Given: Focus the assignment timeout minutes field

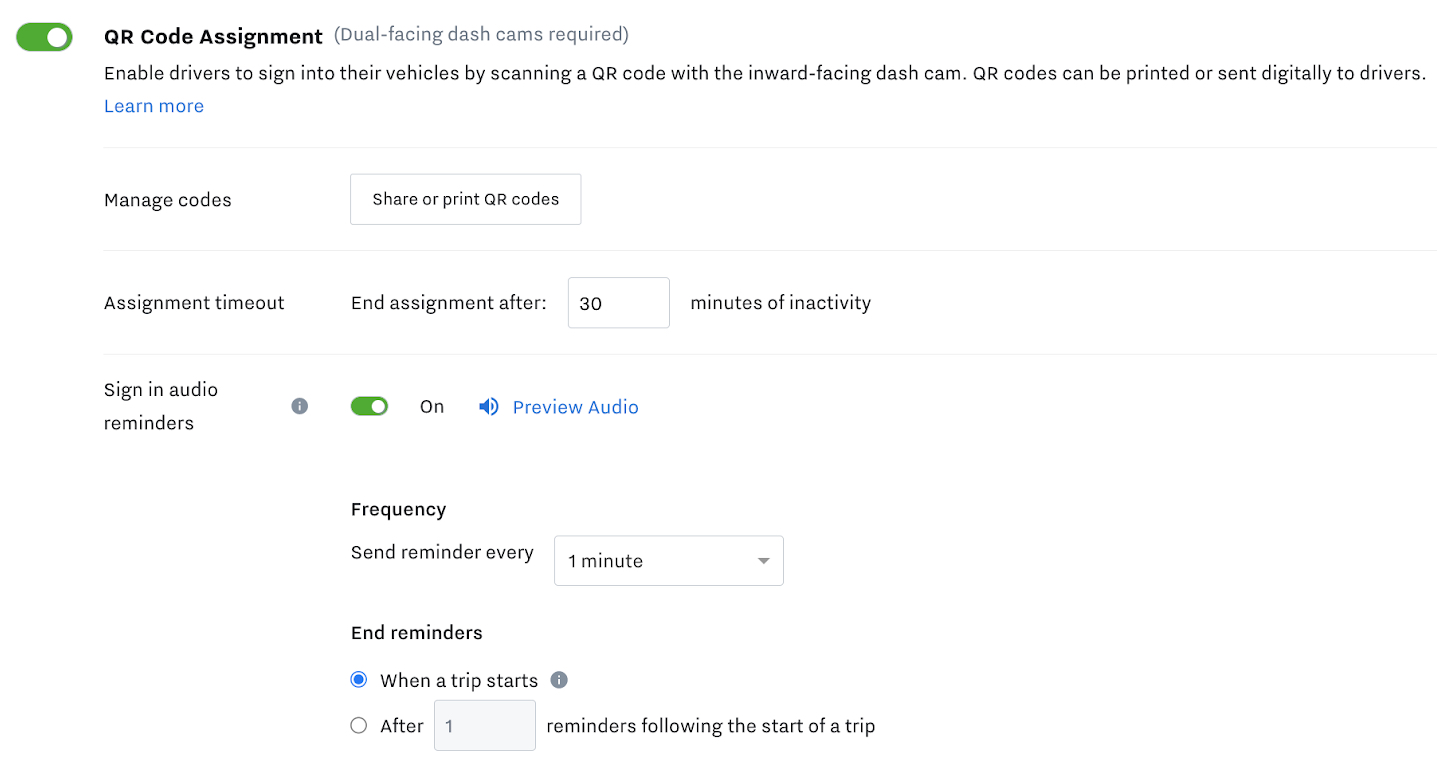Looking at the screenshot, I should point(619,303).
